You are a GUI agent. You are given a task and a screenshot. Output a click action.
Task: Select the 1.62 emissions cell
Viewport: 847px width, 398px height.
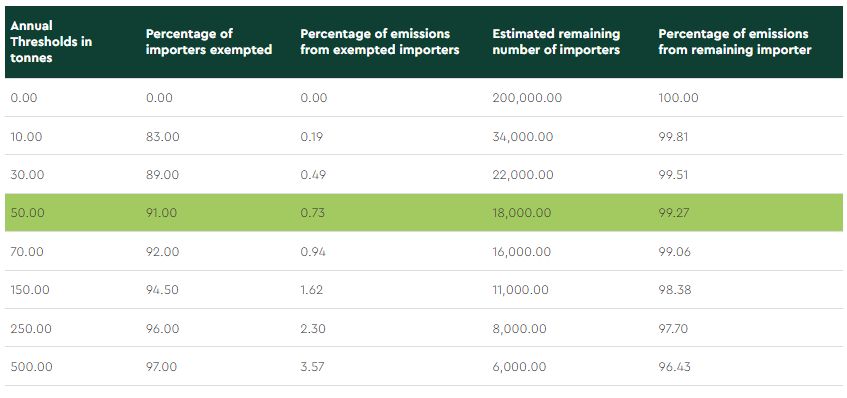click(311, 290)
